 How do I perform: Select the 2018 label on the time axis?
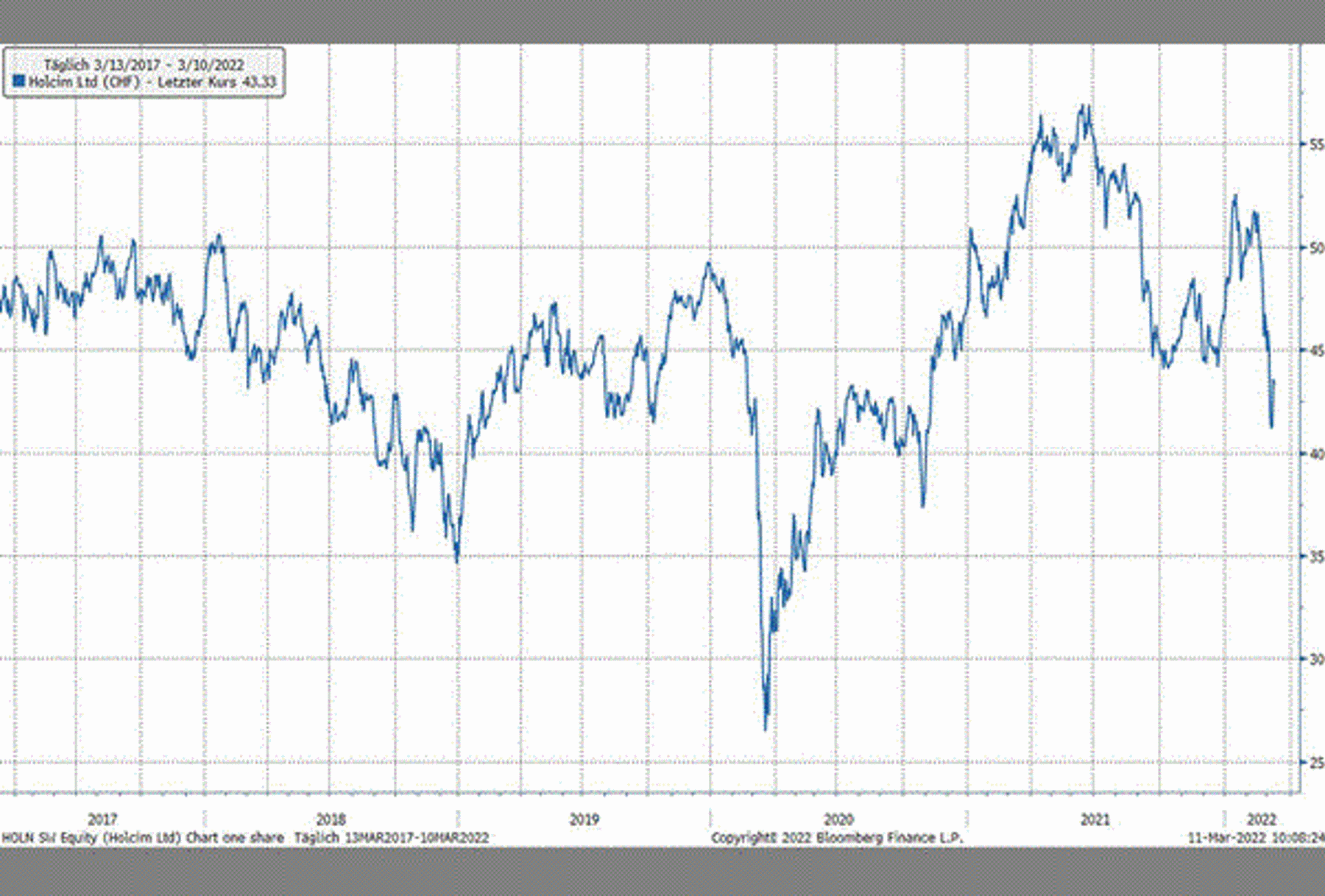pyautogui.click(x=331, y=819)
